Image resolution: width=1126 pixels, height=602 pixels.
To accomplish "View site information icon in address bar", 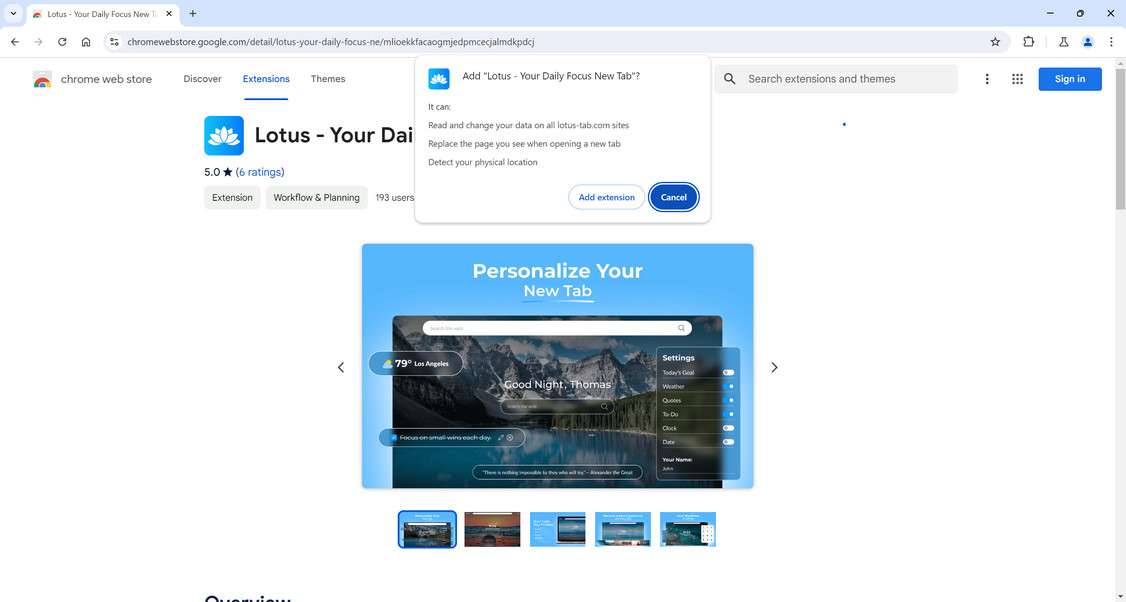I will (x=114, y=42).
